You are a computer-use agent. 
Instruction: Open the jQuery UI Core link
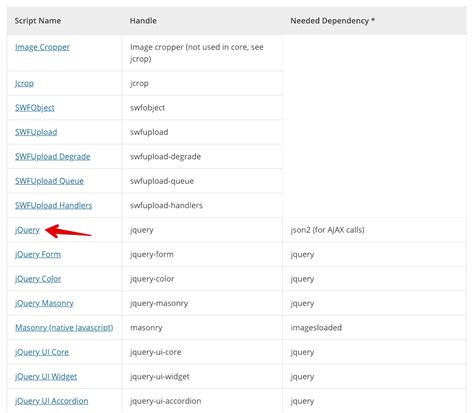tap(42, 352)
